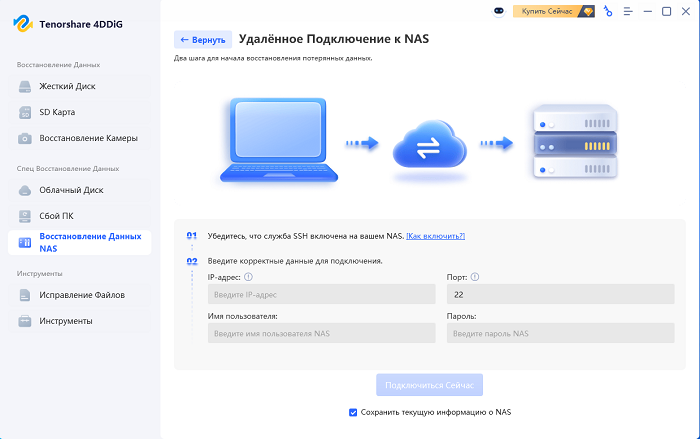Click the NAS server illustration
This screenshot has height=439, width=700.
tap(575, 141)
